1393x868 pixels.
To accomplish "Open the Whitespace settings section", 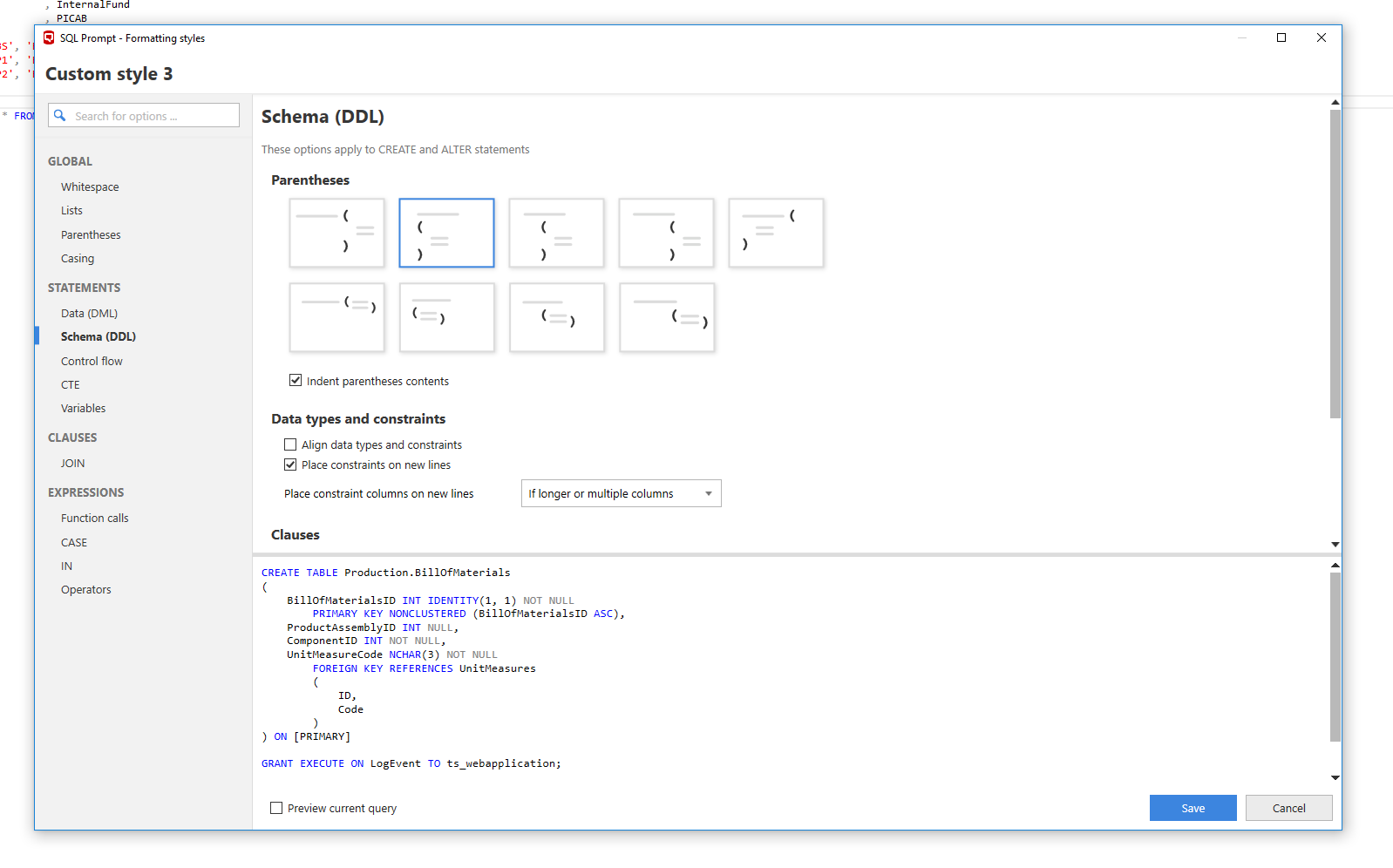I will (90, 187).
